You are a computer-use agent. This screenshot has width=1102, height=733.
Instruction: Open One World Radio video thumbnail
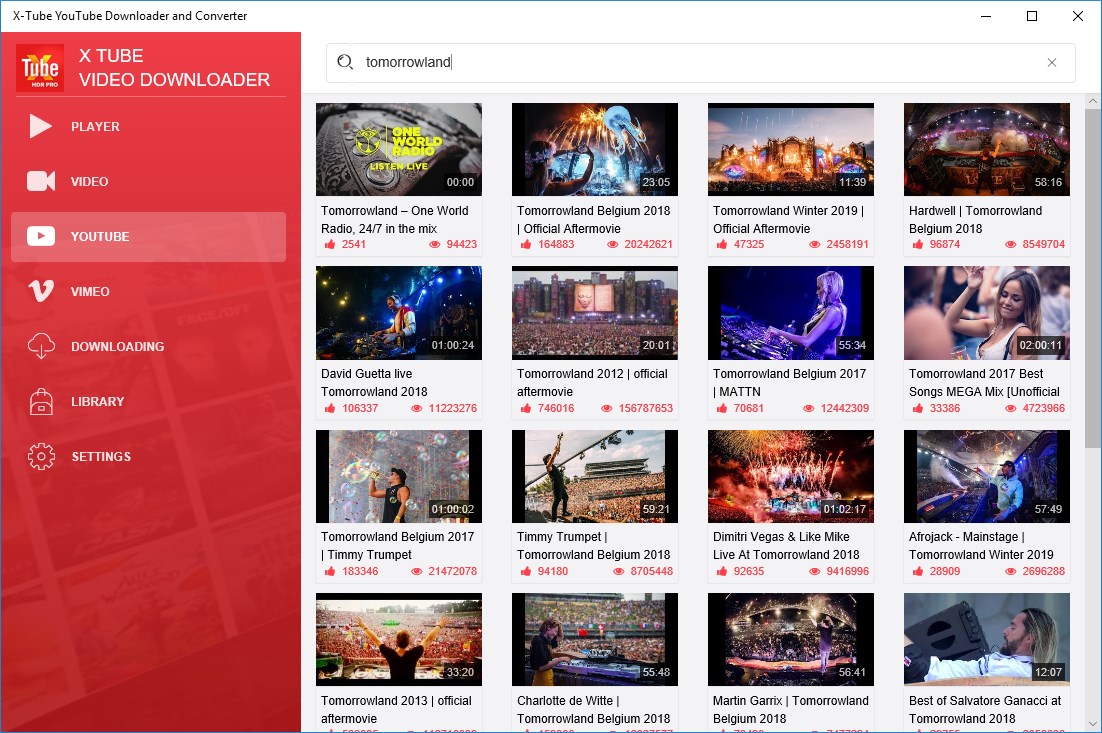point(398,150)
